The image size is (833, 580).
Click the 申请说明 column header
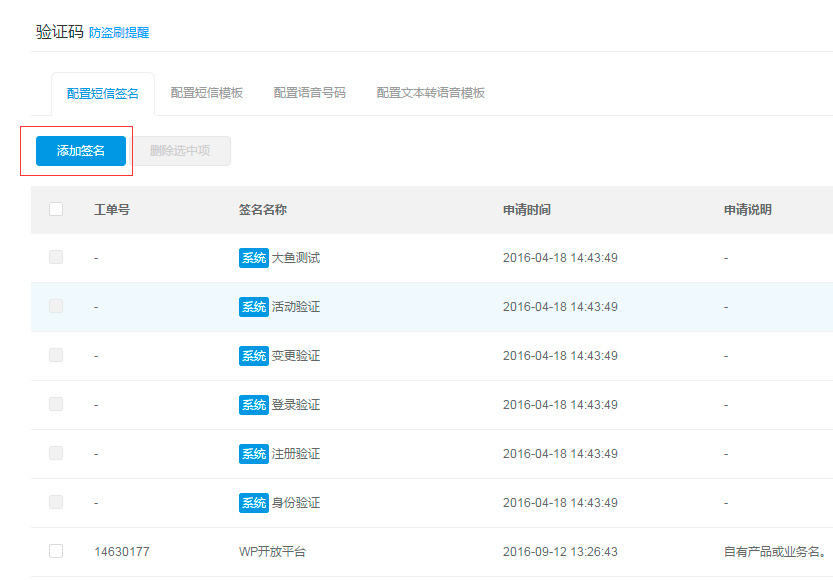pyautogui.click(x=748, y=210)
